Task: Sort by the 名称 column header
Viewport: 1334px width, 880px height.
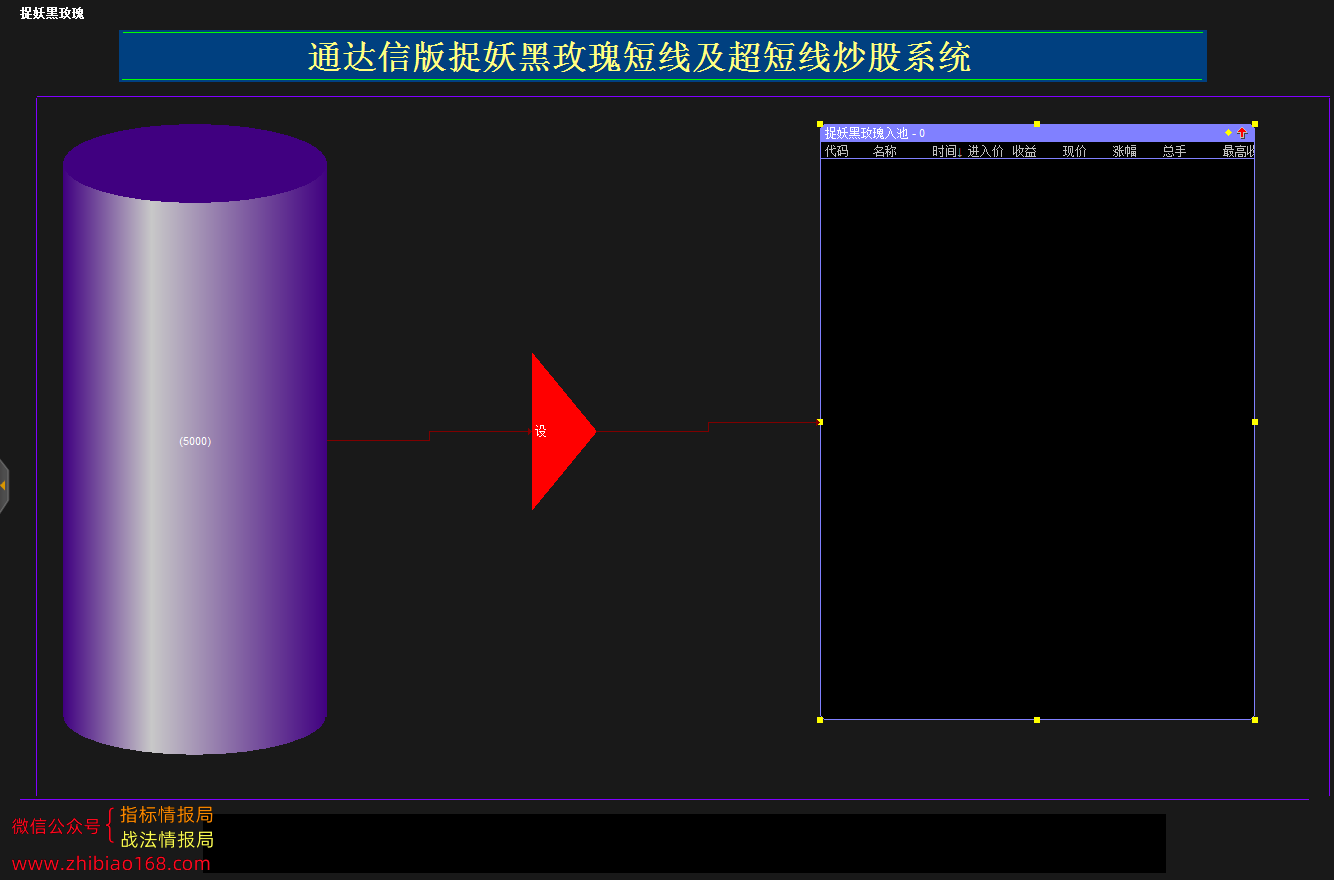Action: click(x=884, y=151)
